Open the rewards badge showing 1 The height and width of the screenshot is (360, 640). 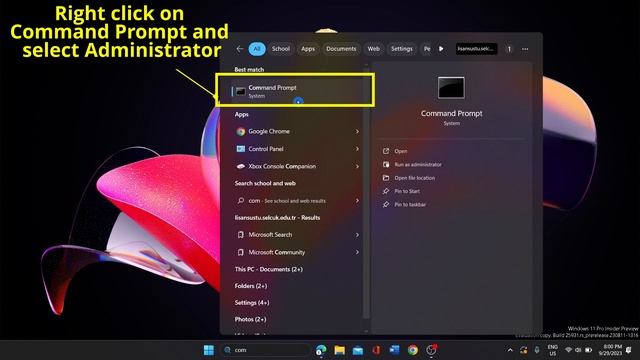tap(509, 49)
